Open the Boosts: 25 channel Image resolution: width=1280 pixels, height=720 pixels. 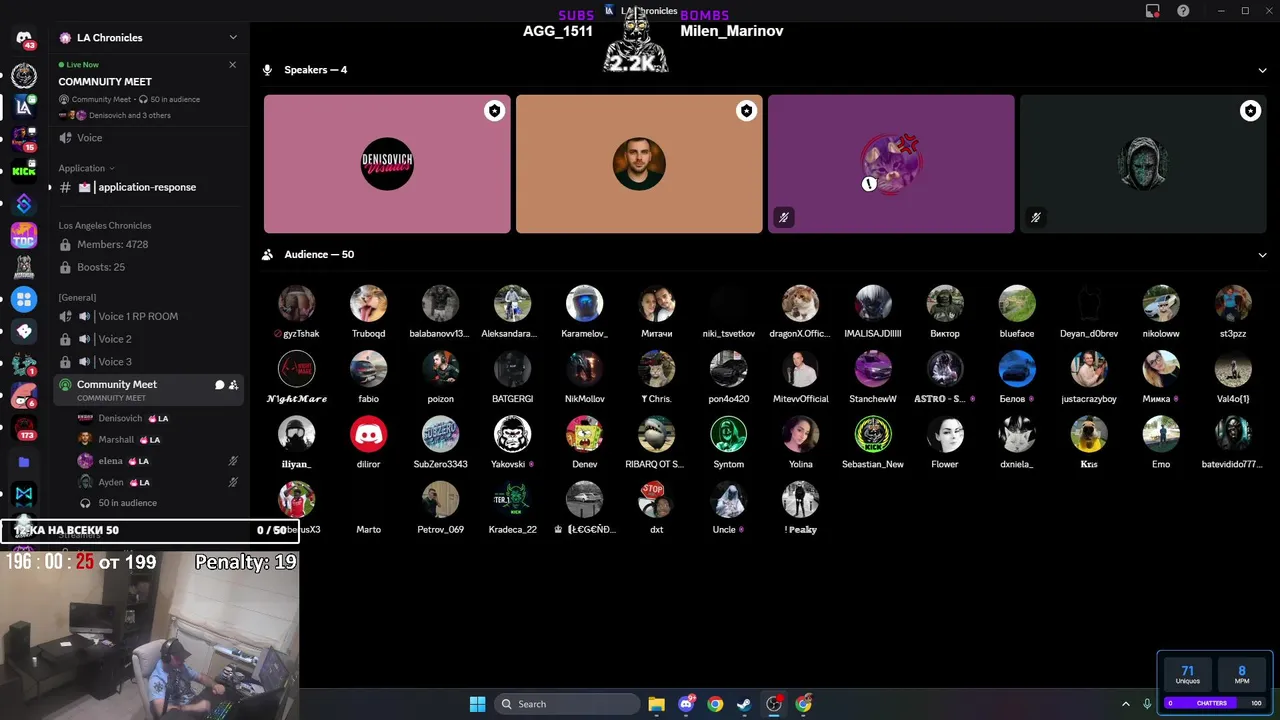tap(148, 267)
